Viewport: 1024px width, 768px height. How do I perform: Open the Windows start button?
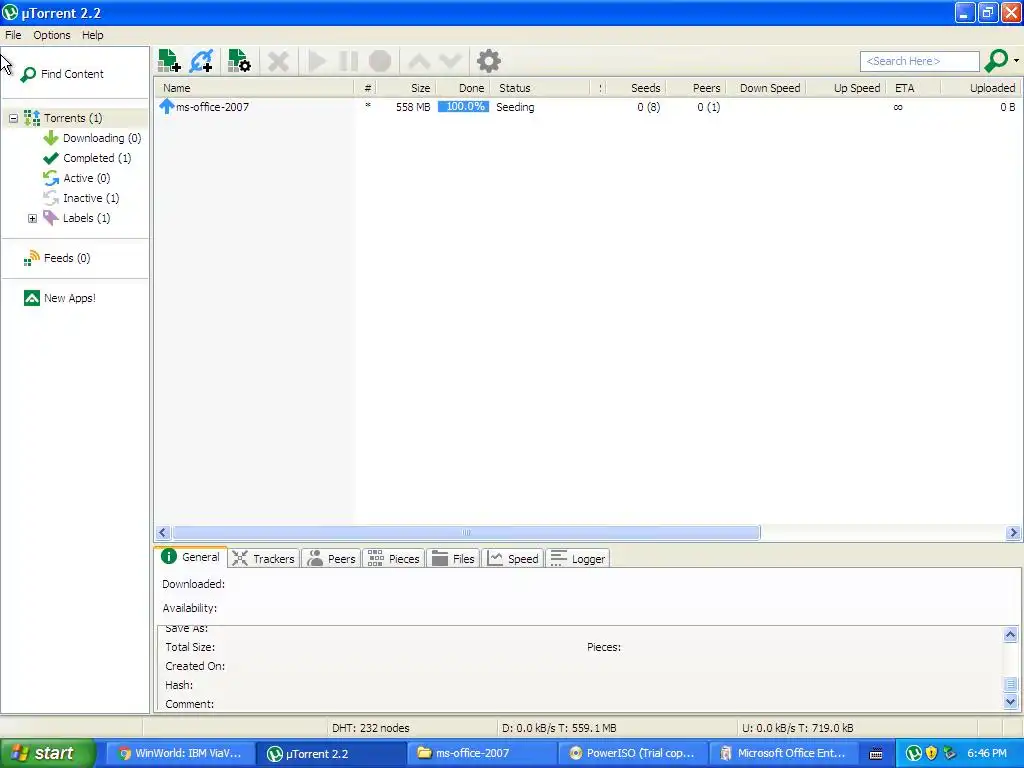[47, 754]
